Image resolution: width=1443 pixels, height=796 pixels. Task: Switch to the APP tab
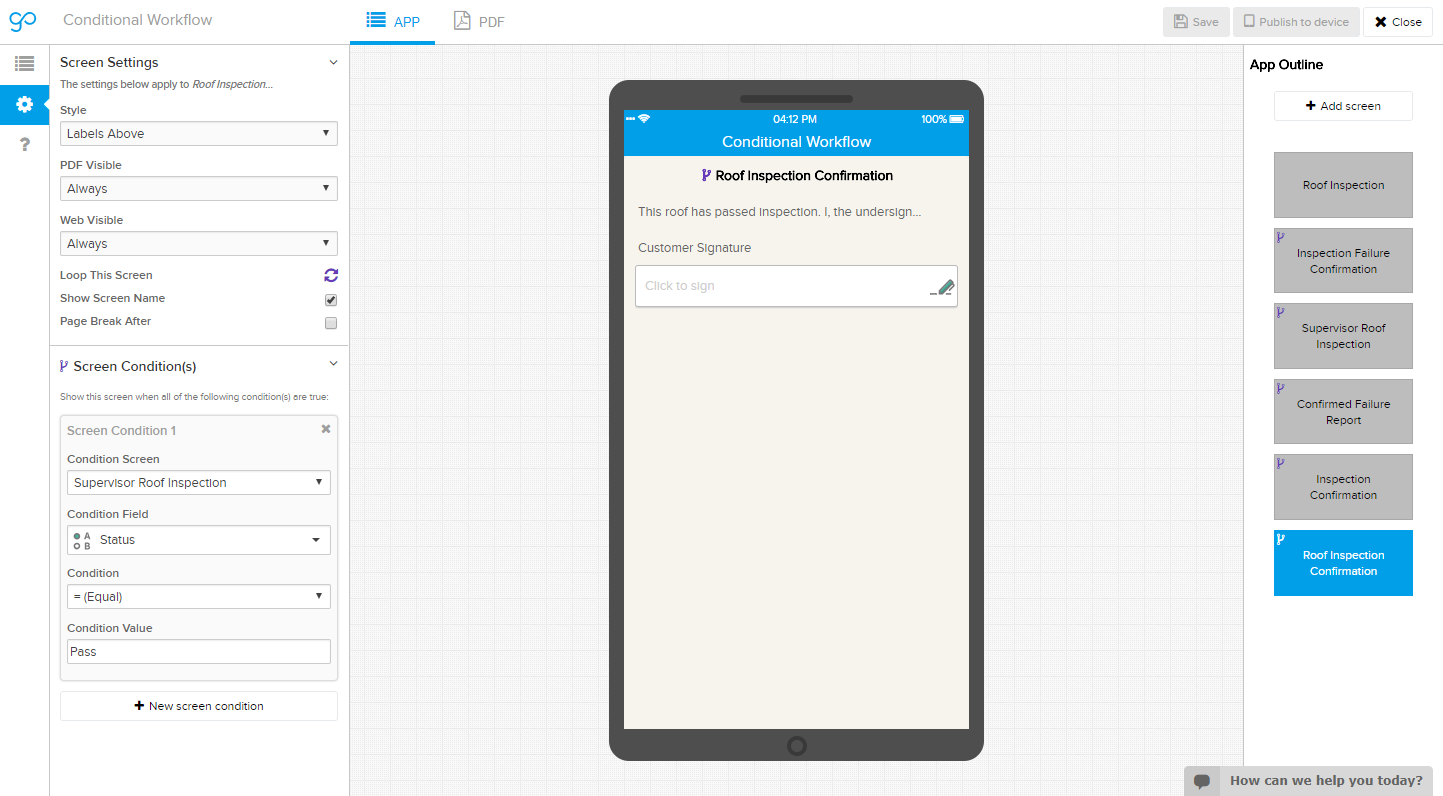[x=393, y=21]
